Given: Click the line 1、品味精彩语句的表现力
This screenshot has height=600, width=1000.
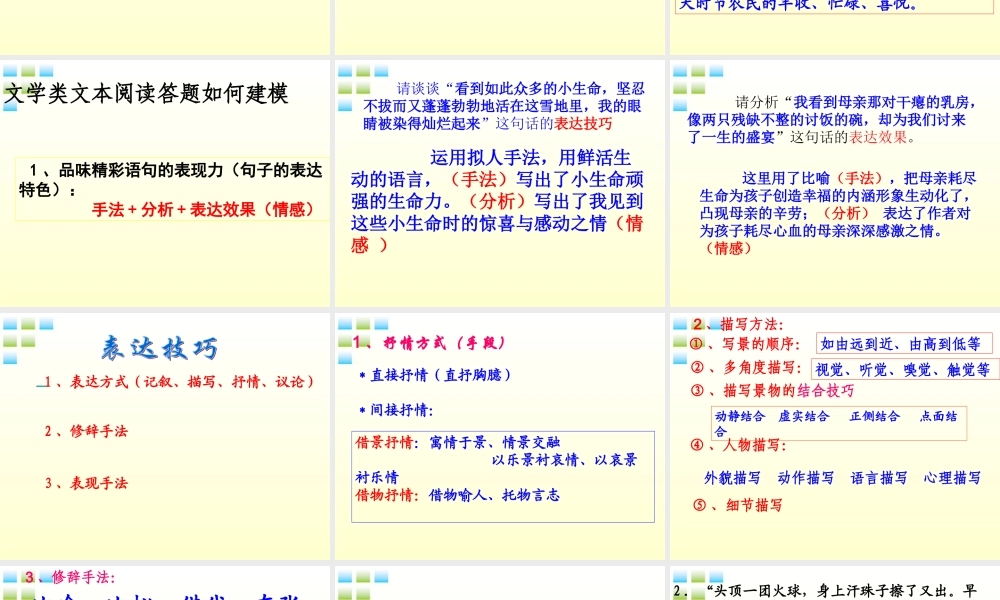Looking at the screenshot, I should (171, 179).
